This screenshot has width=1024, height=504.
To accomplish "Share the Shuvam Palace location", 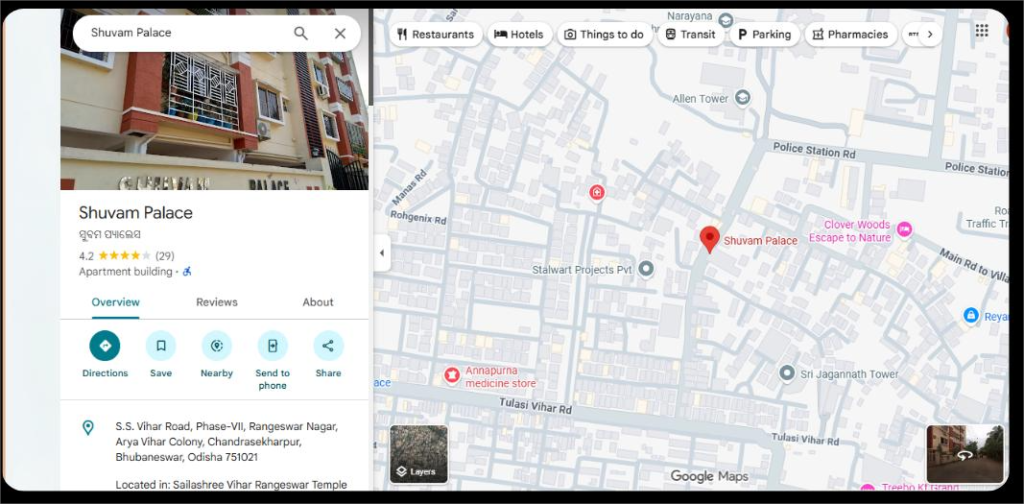I will pyautogui.click(x=328, y=346).
